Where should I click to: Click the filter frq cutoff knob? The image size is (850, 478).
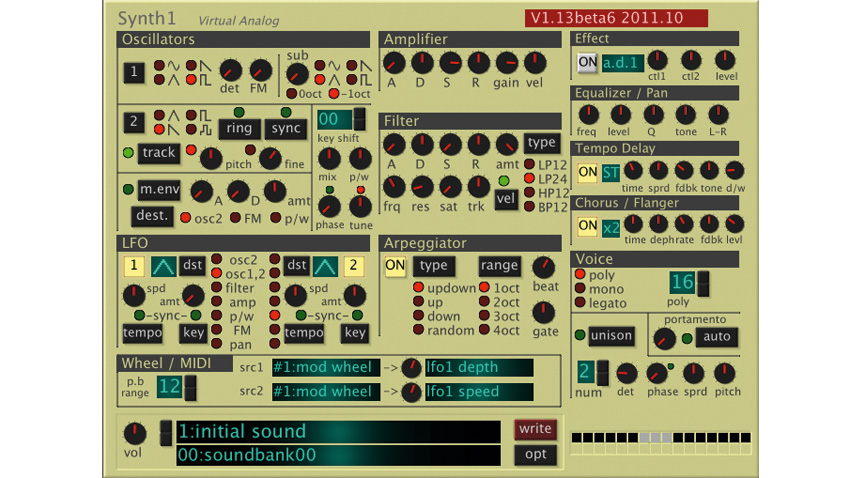pyautogui.click(x=394, y=187)
